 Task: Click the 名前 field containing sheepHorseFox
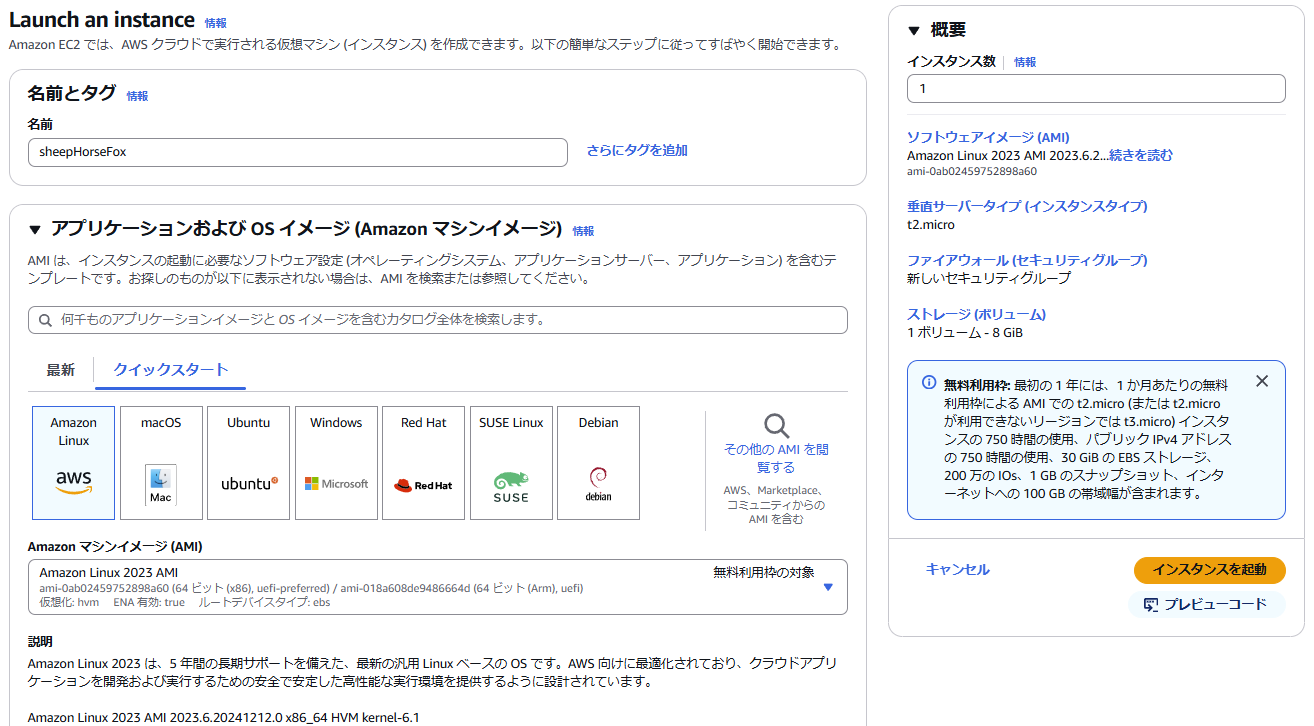tap(298, 152)
